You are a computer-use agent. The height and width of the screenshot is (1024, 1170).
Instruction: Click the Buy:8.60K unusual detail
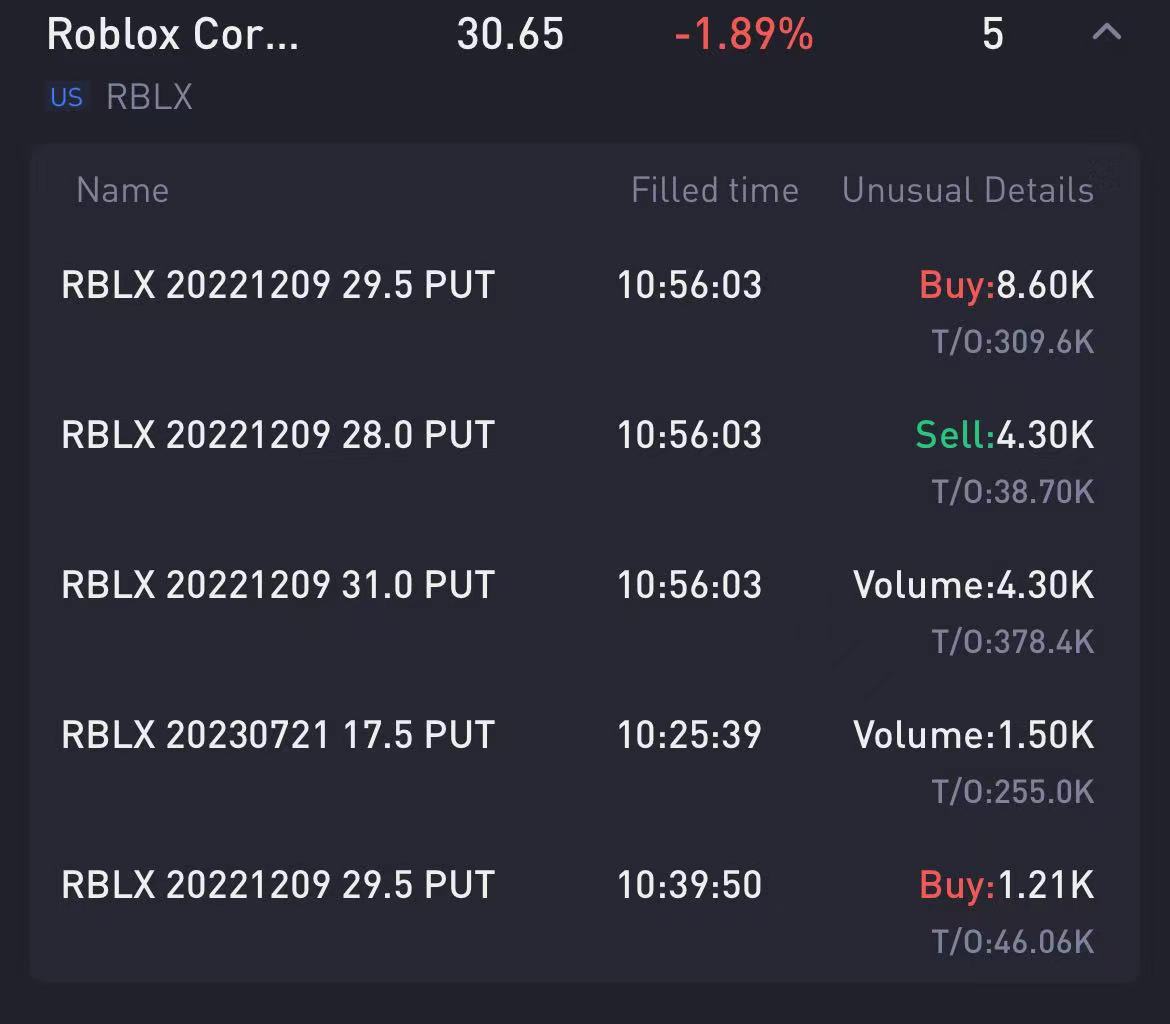1006,286
